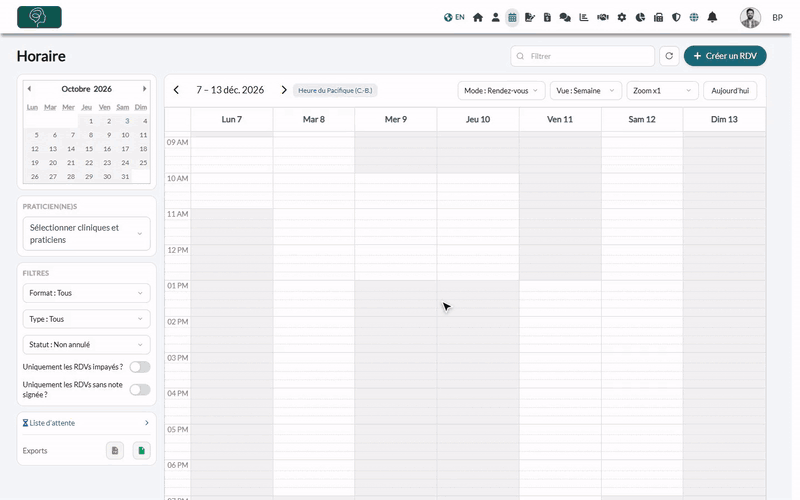Open the chat messages icon
The width and height of the screenshot is (800, 500).
pos(565,17)
